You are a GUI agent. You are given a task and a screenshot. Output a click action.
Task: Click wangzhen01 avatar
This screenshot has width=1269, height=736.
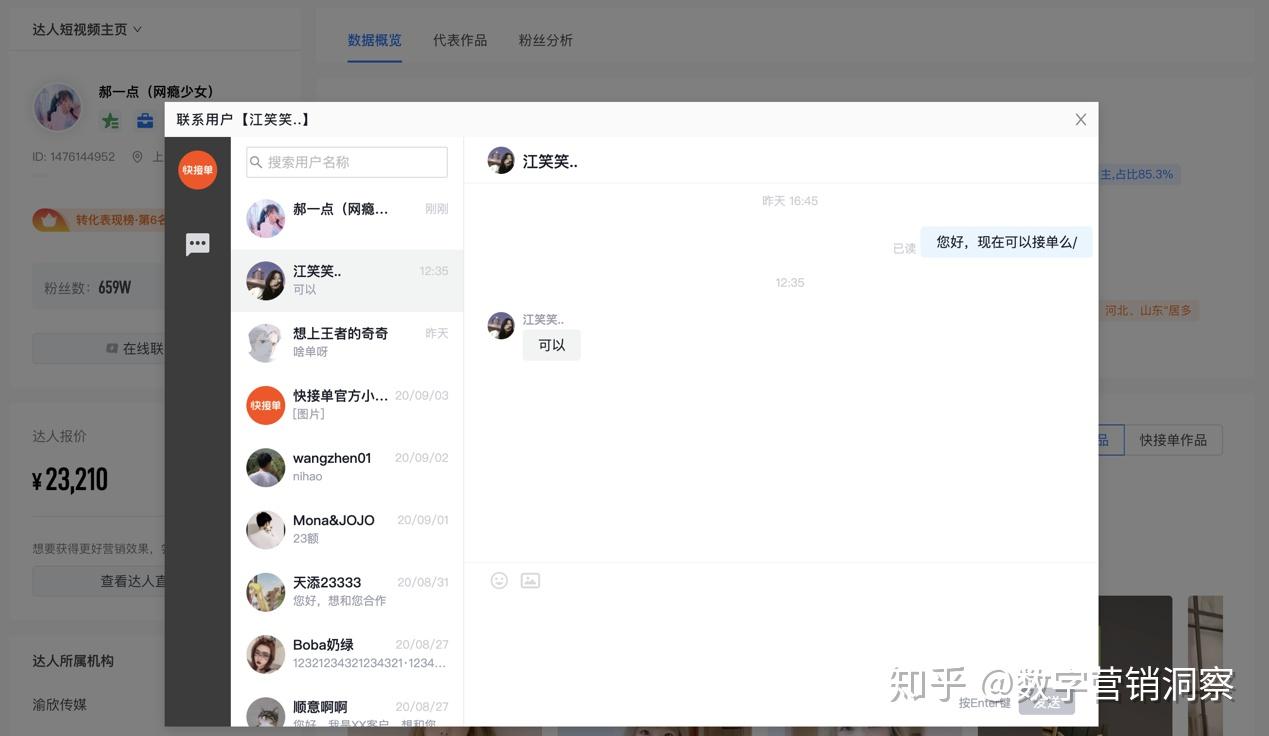tap(265, 467)
